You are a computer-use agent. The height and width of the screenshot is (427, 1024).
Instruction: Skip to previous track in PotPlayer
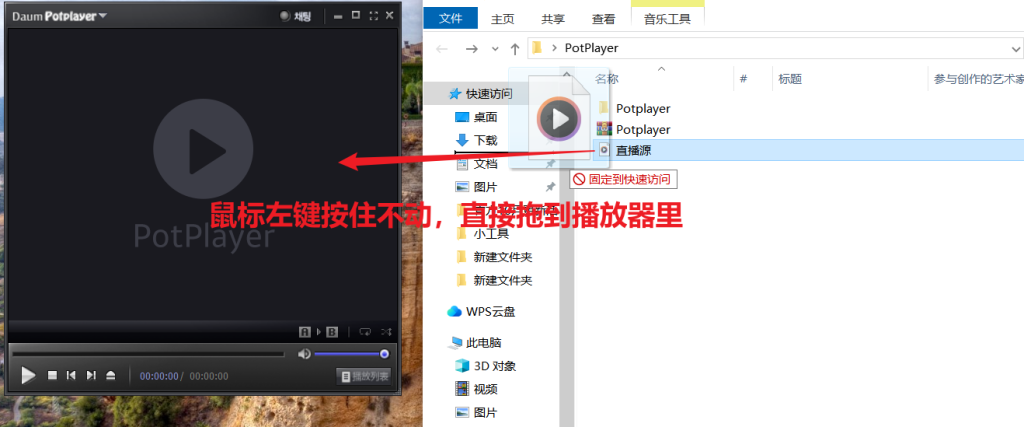pyautogui.click(x=71, y=375)
